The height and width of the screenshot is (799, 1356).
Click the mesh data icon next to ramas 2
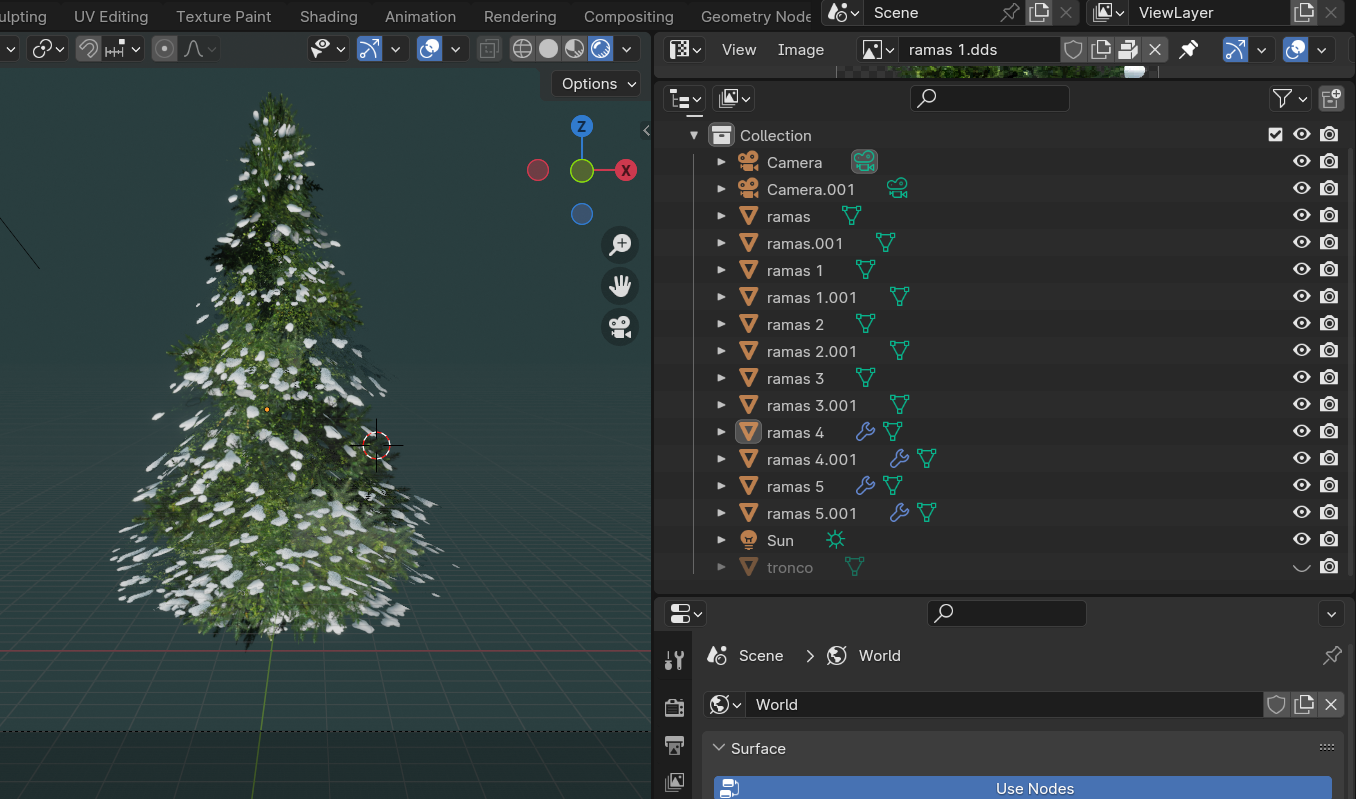865,324
